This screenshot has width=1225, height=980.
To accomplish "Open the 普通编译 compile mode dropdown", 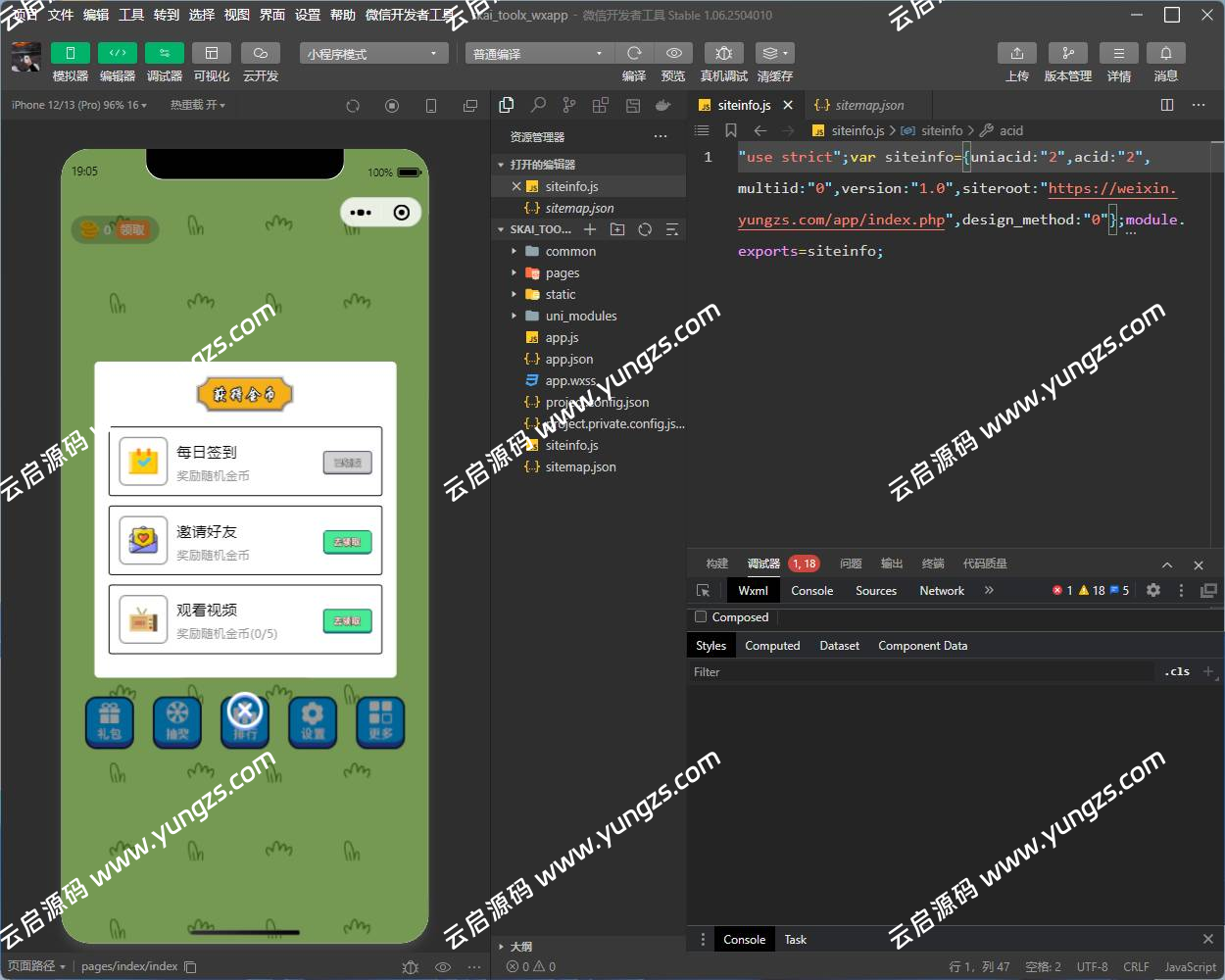I will (x=538, y=54).
